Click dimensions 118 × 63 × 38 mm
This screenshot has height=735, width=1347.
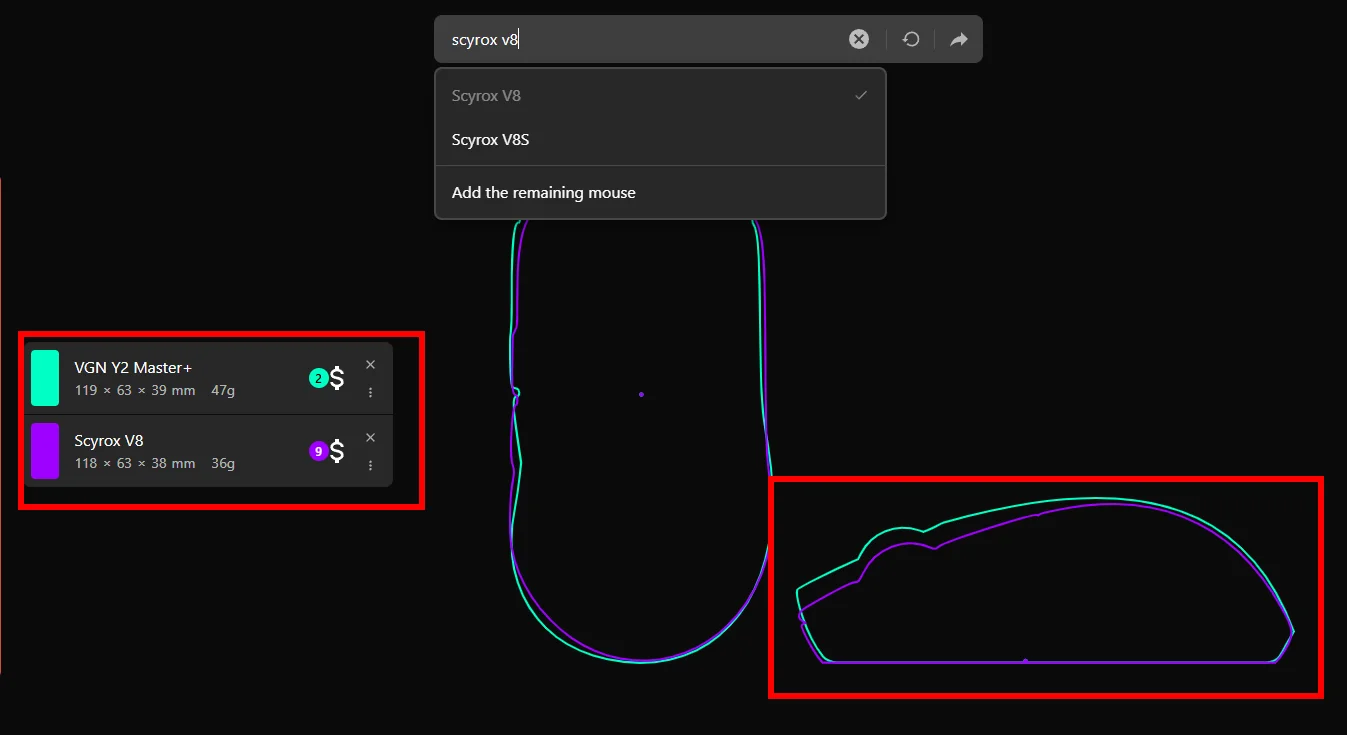(135, 463)
